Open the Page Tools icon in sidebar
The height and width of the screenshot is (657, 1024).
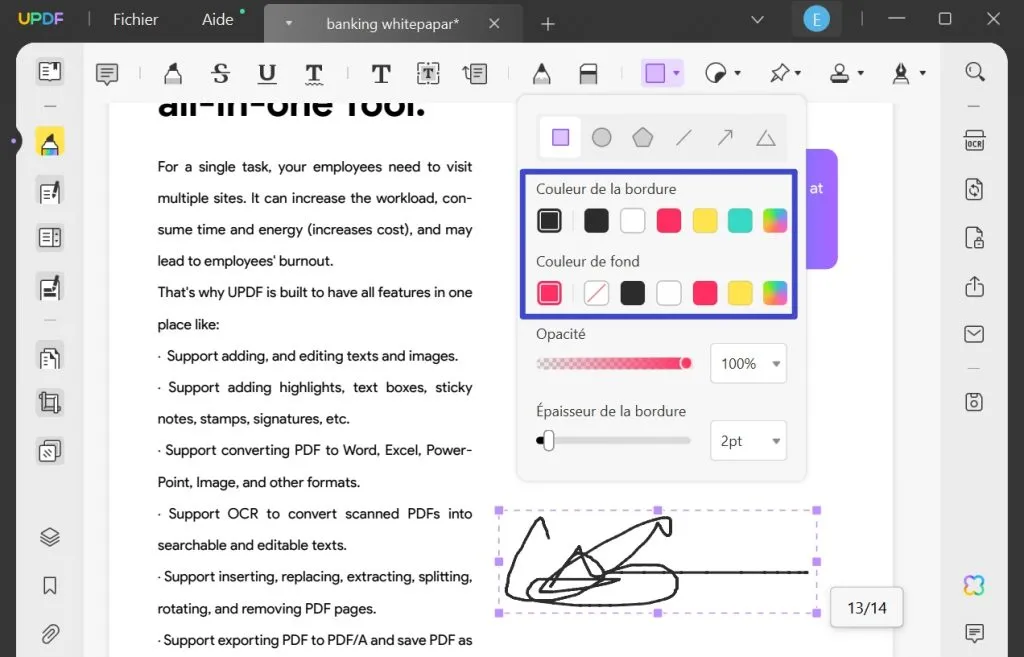pos(50,451)
